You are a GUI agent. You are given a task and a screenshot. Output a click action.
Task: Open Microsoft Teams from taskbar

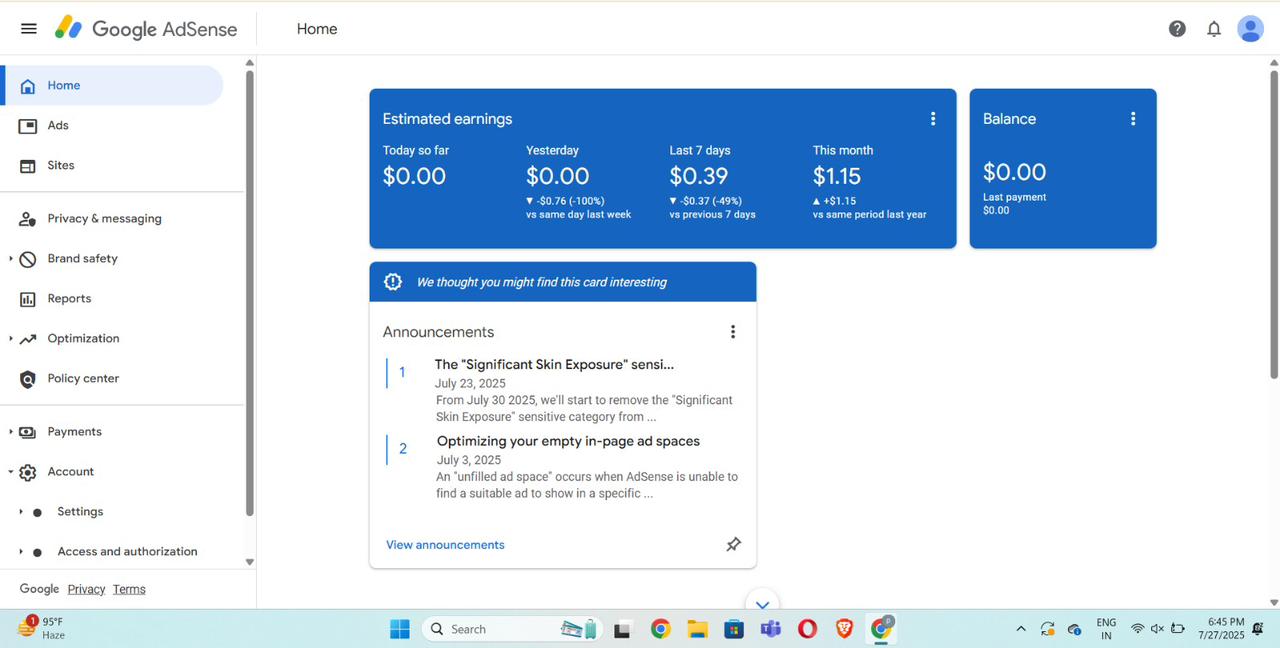[770, 629]
